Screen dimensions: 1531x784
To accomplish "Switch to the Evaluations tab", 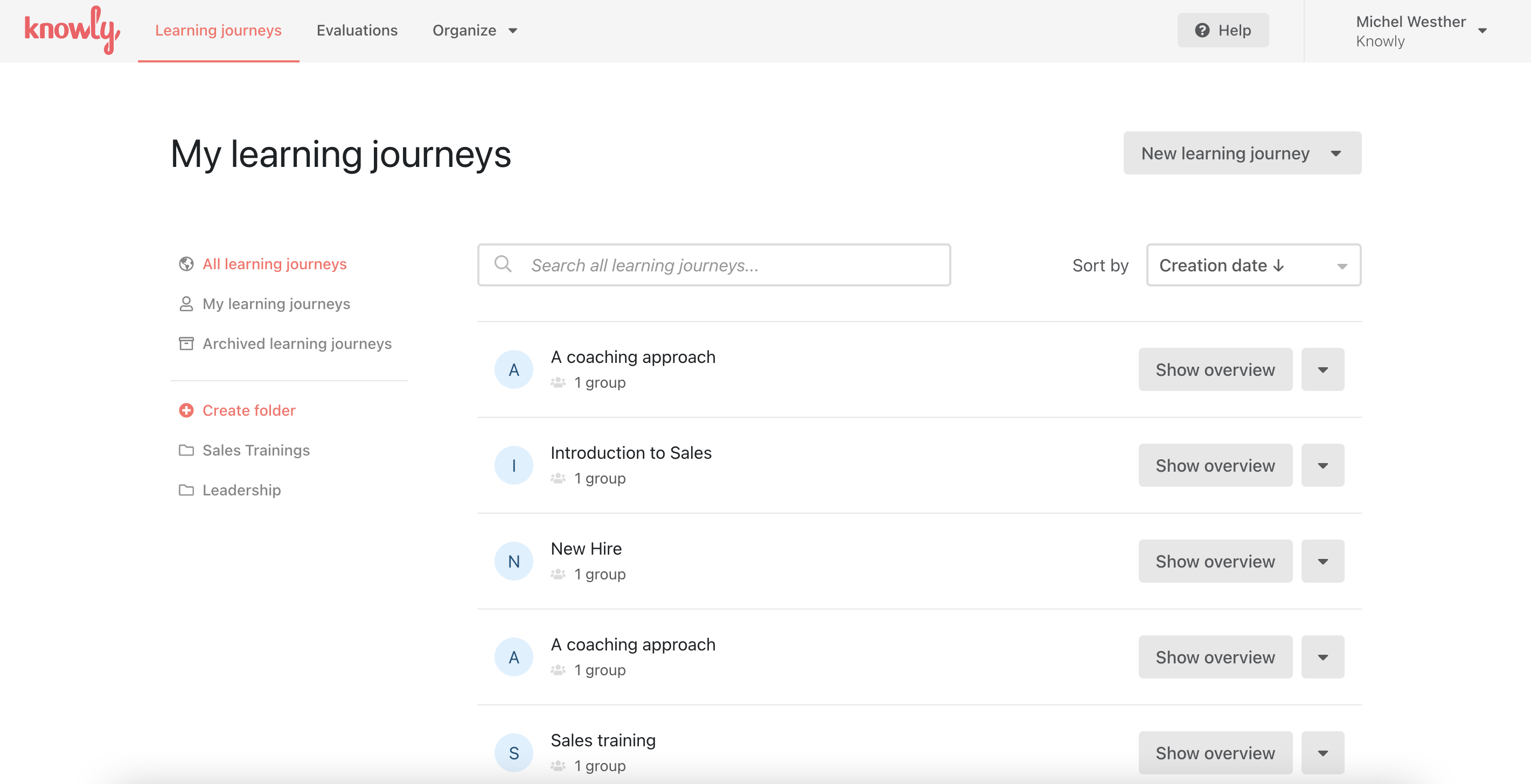I will click(357, 30).
